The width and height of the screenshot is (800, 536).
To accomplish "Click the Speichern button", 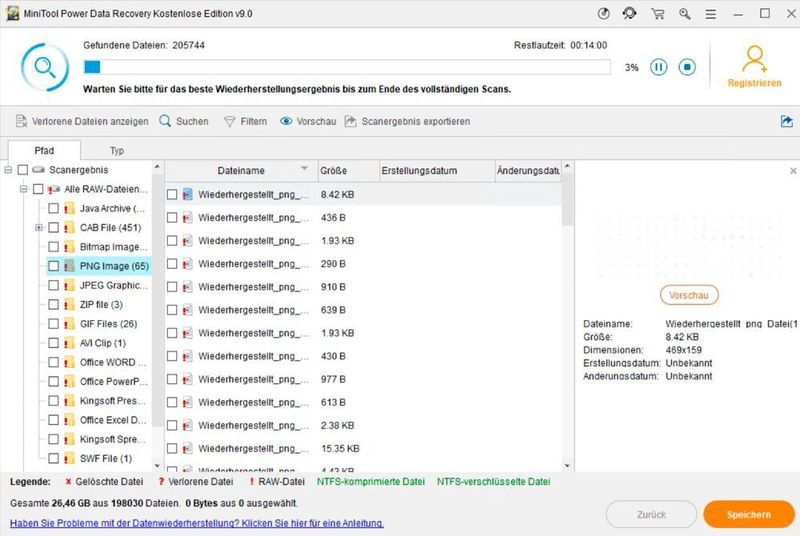I will pos(748,515).
